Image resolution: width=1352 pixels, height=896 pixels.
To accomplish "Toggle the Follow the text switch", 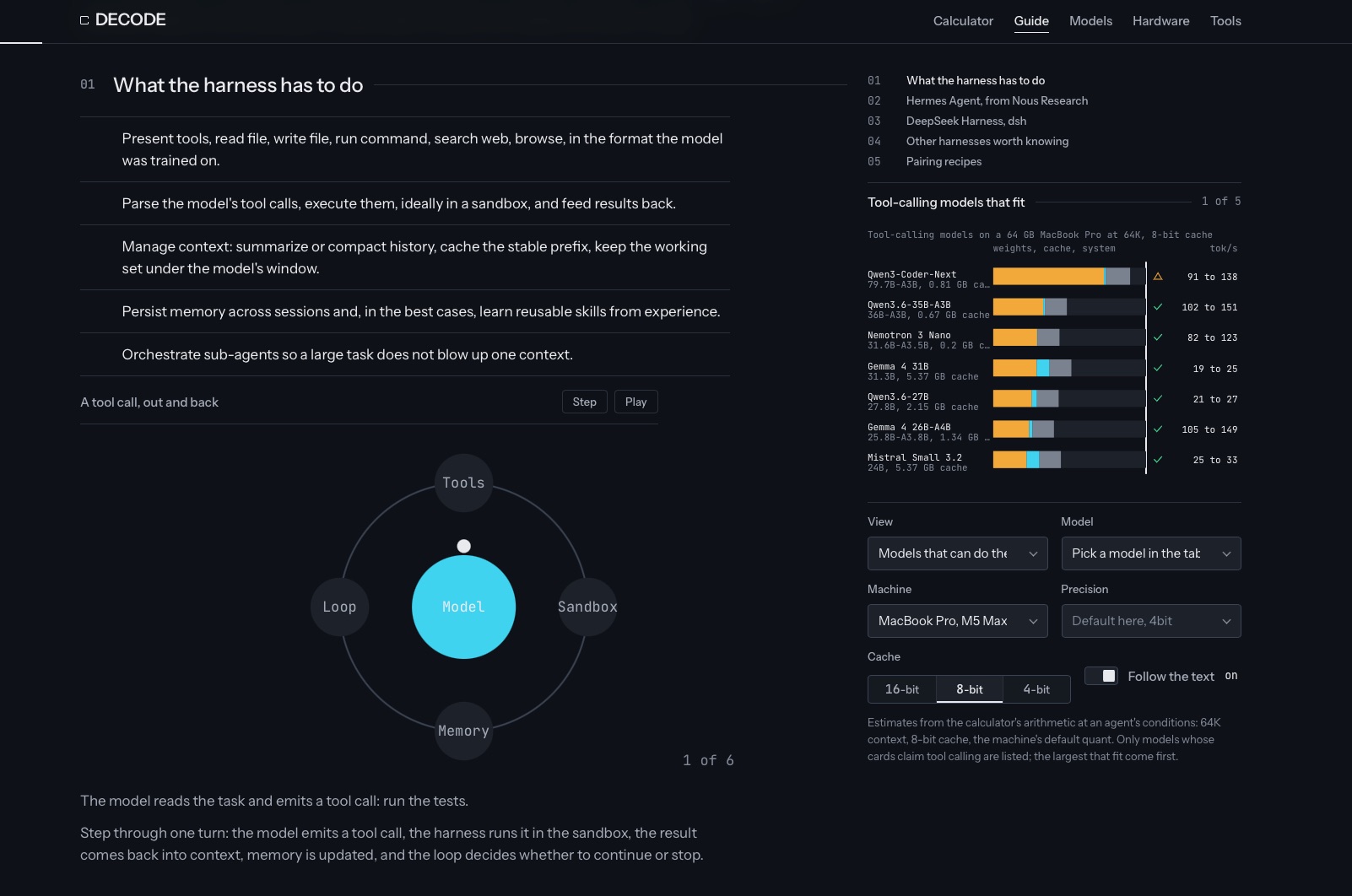I will click(1101, 676).
